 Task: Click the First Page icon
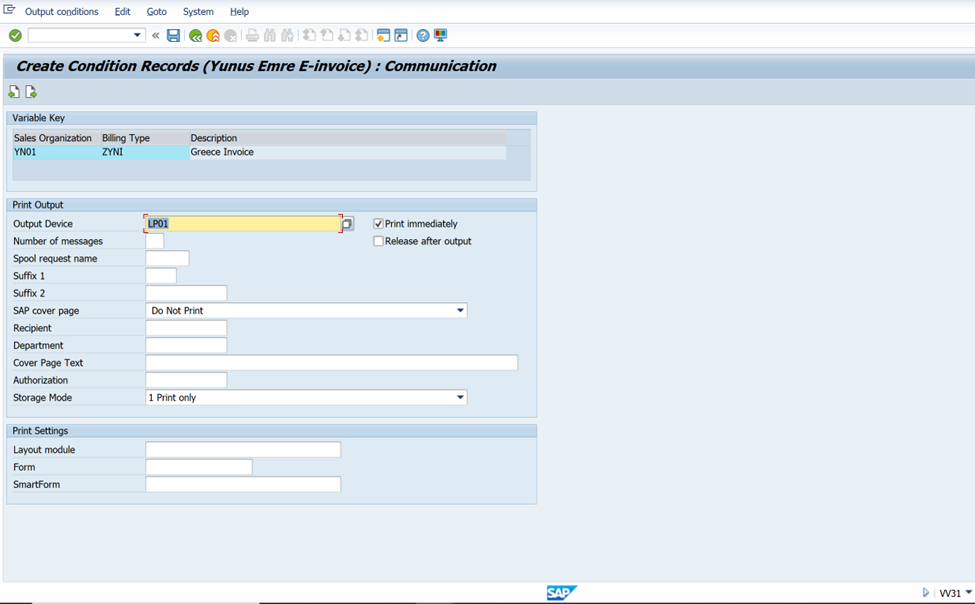click(309, 35)
